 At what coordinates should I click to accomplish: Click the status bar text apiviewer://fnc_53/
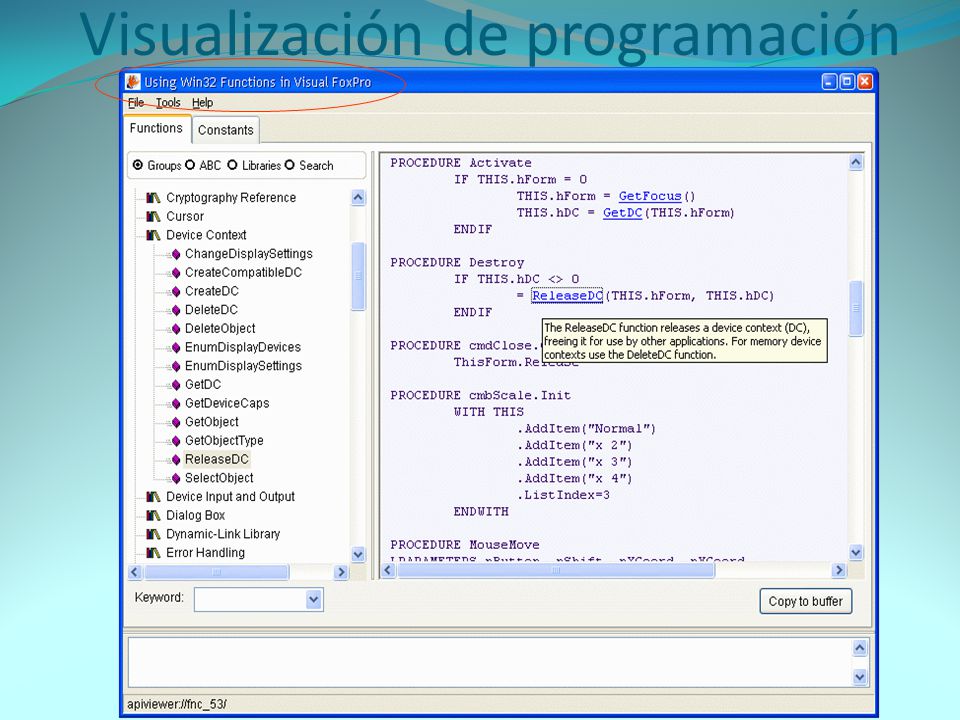pyautogui.click(x=176, y=704)
